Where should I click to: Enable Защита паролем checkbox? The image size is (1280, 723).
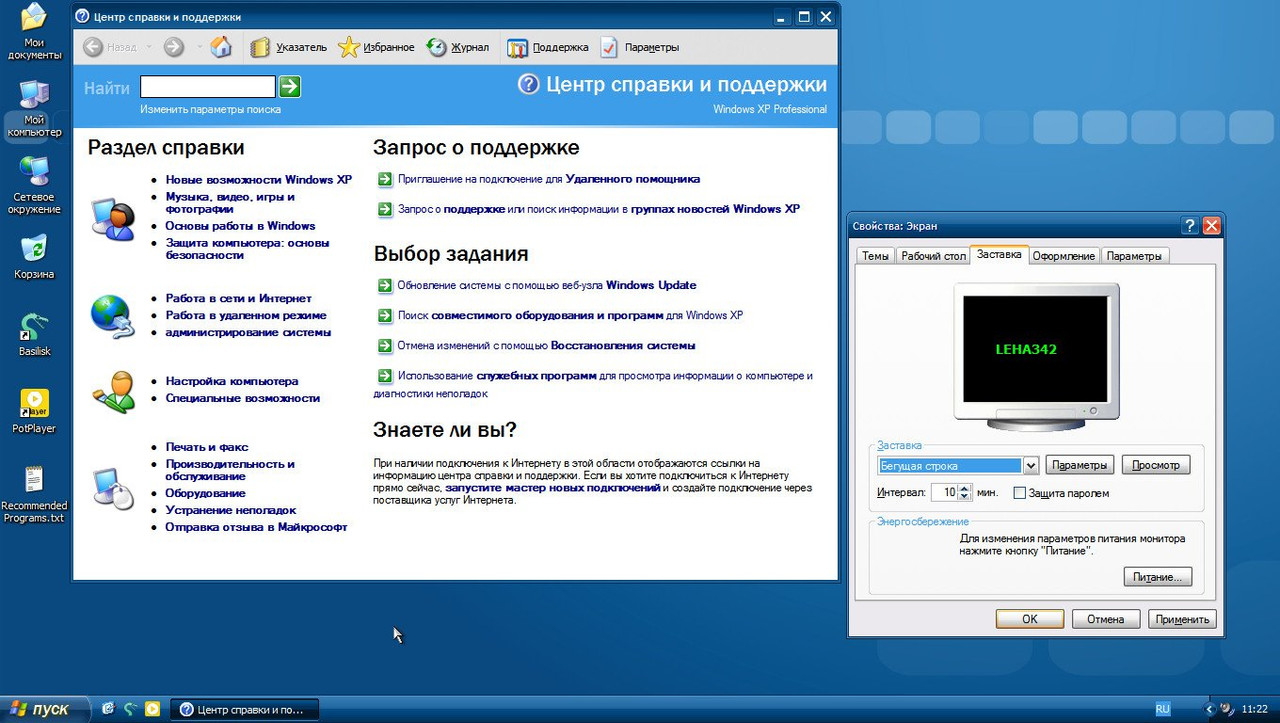[x=1020, y=493]
